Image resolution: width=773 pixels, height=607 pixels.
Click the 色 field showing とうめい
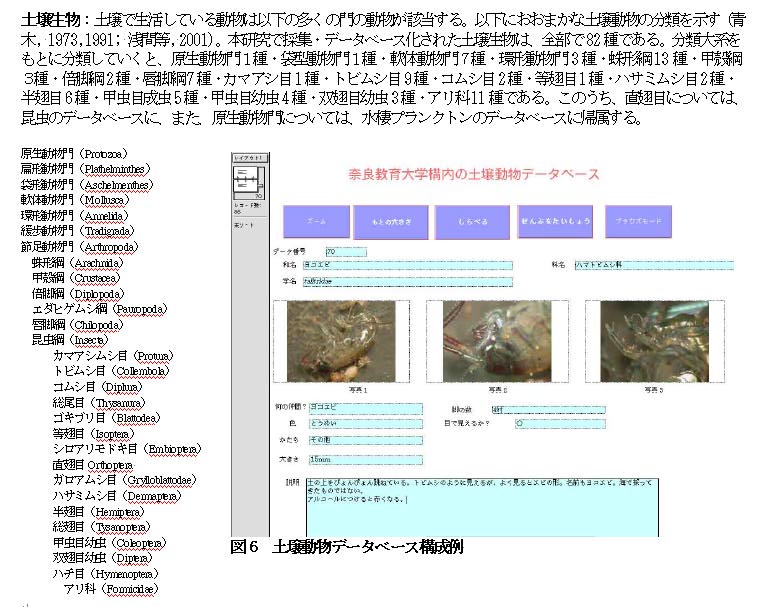(365, 424)
